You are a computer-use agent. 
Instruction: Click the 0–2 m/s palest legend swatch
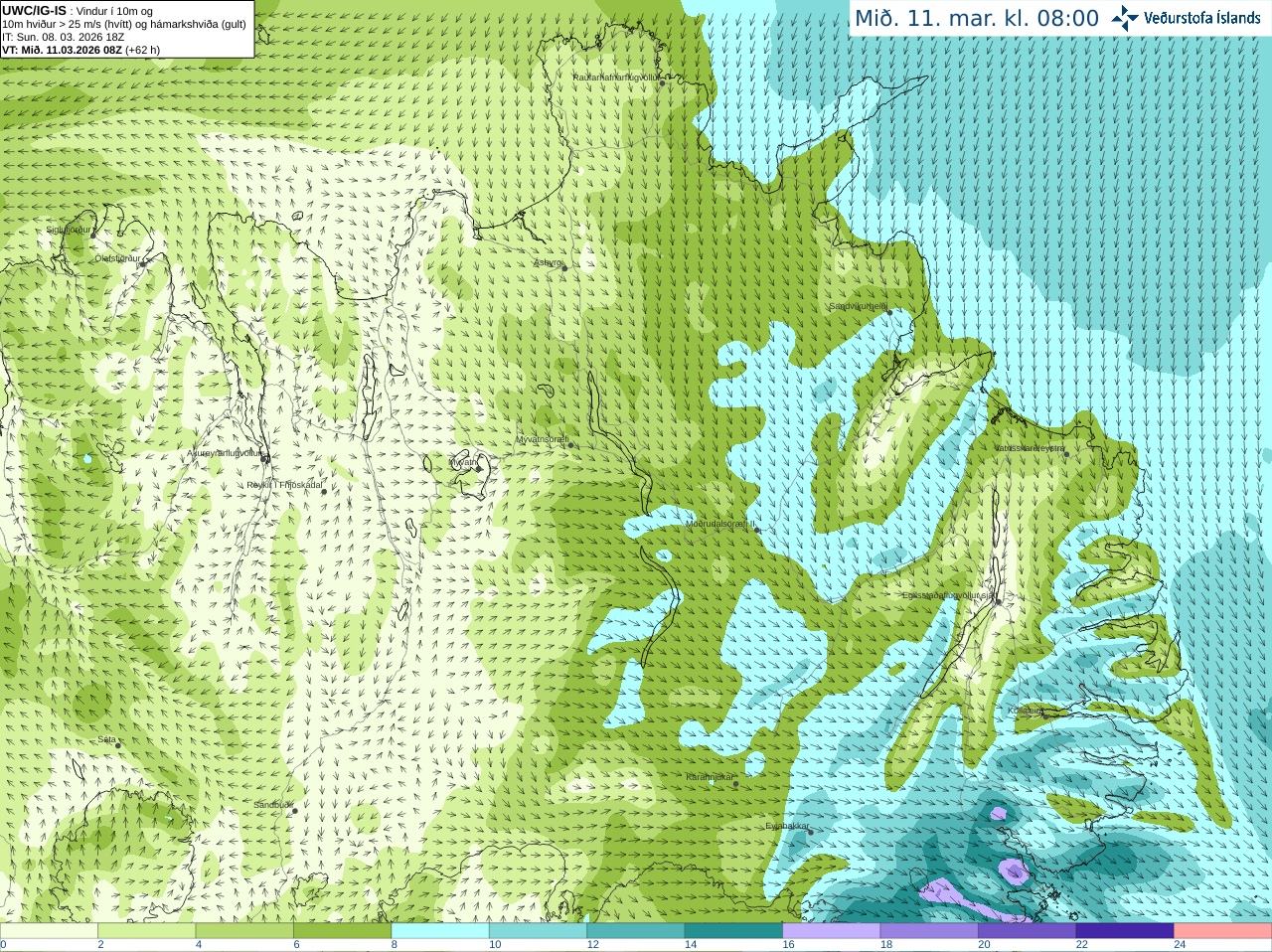pyautogui.click(x=49, y=931)
